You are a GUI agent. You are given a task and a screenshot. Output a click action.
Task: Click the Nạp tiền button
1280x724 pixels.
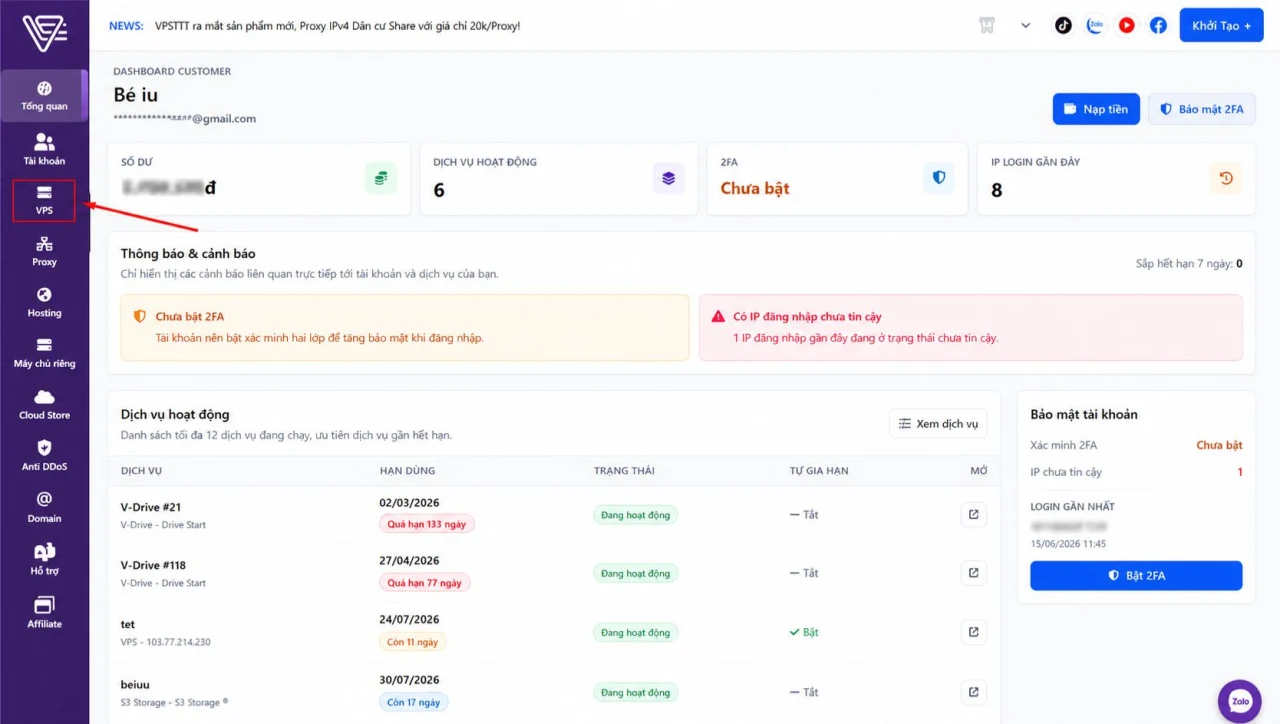1096,109
